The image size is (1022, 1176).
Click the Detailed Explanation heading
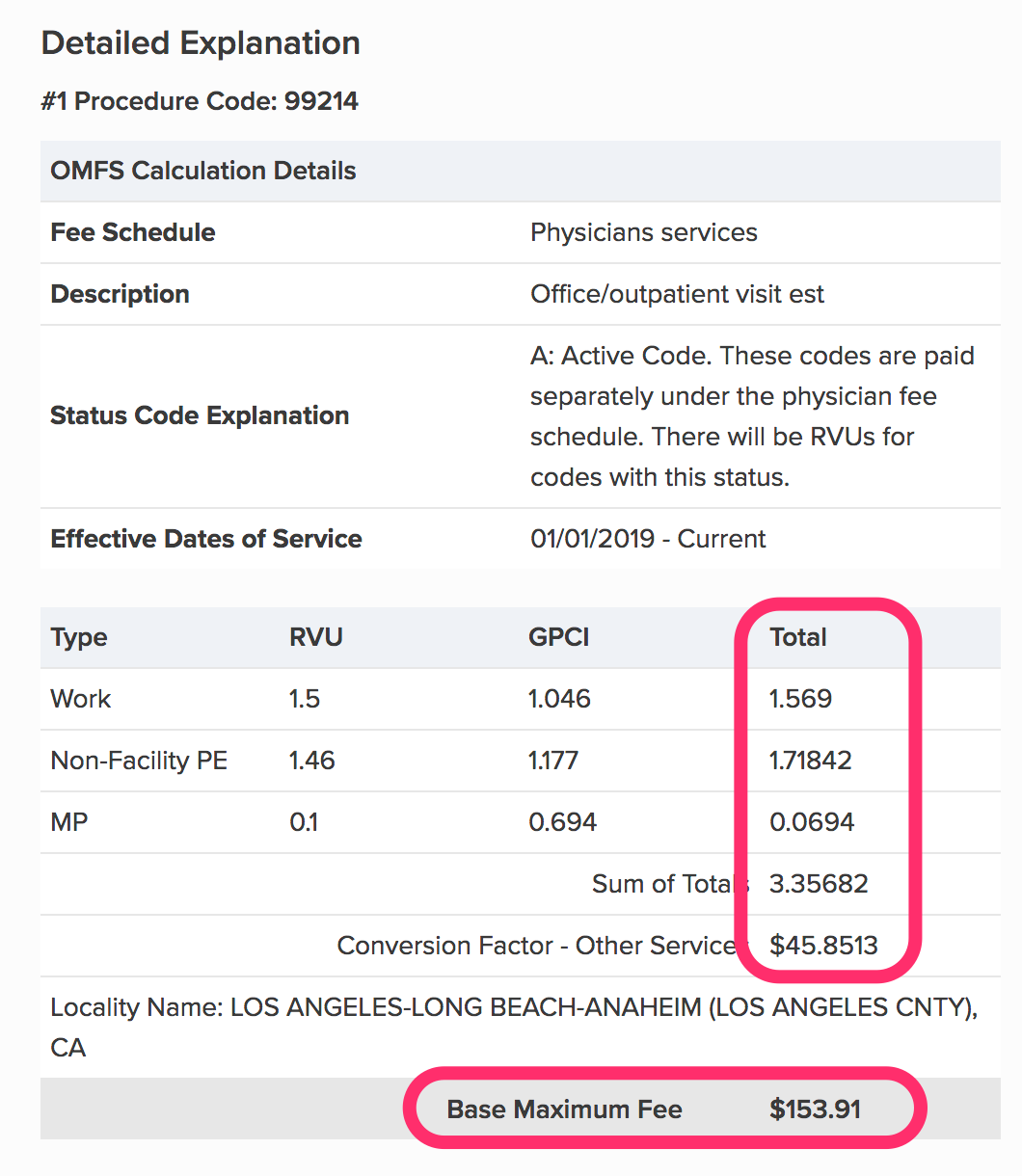pos(201,43)
